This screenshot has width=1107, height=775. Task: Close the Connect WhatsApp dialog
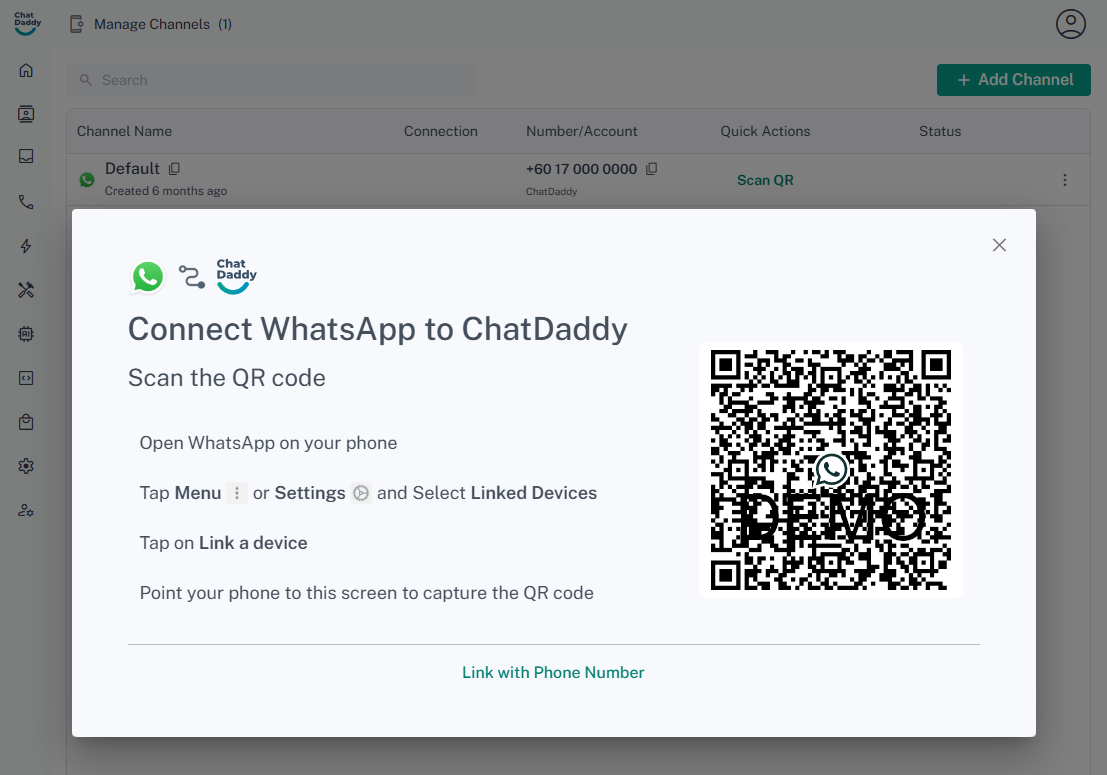(x=998, y=245)
